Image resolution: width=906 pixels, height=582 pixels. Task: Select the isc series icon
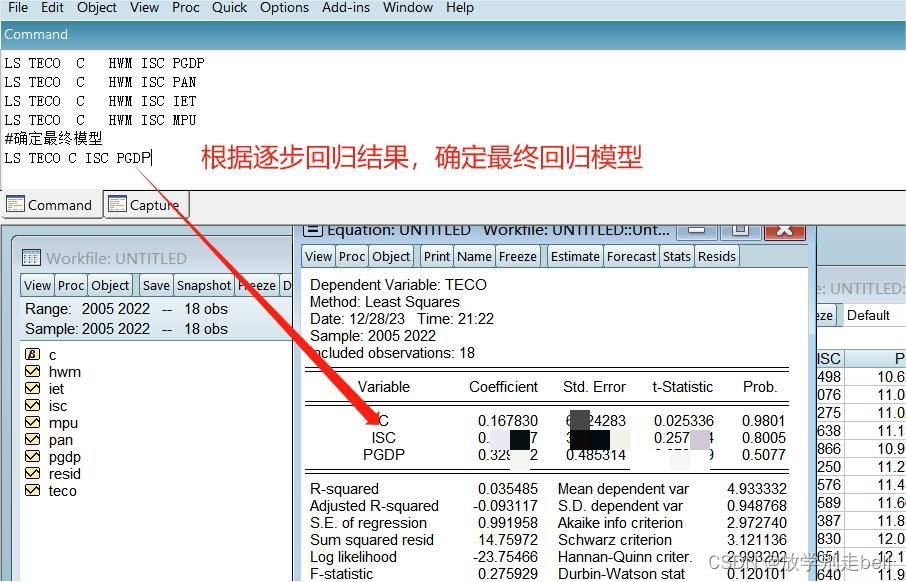32,405
